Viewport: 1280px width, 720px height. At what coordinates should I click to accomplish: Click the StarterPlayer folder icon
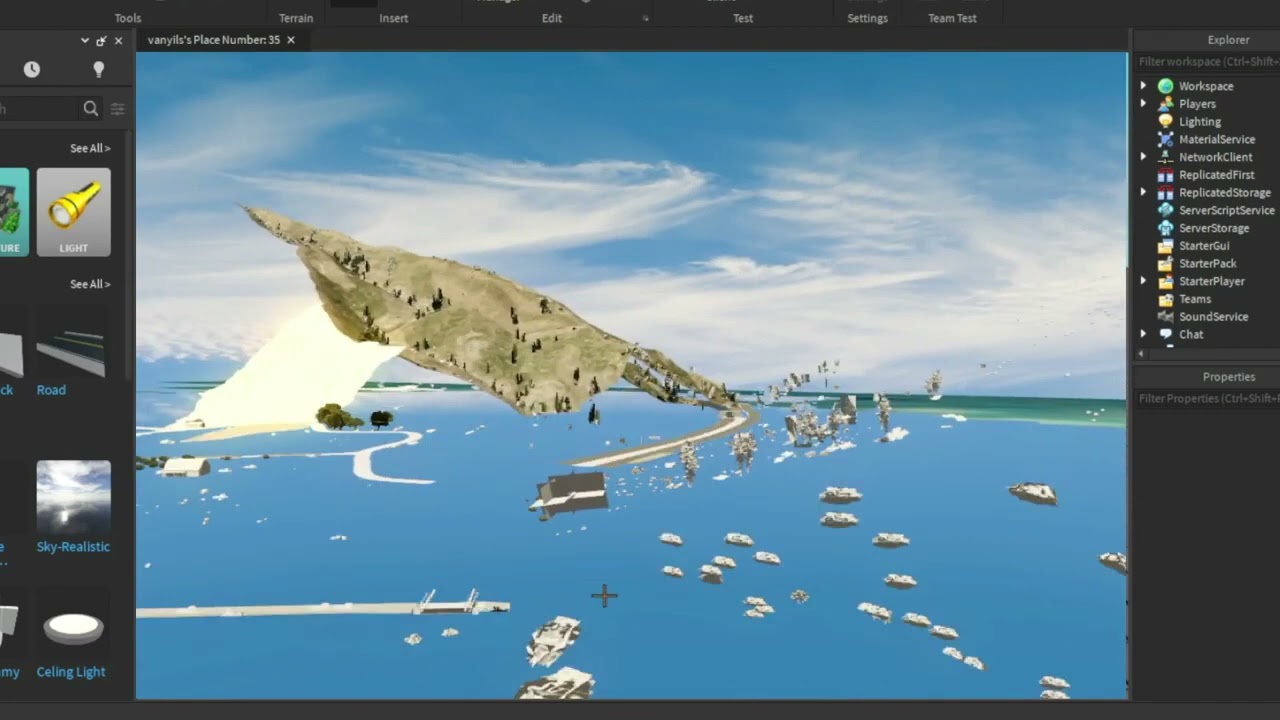click(1165, 281)
